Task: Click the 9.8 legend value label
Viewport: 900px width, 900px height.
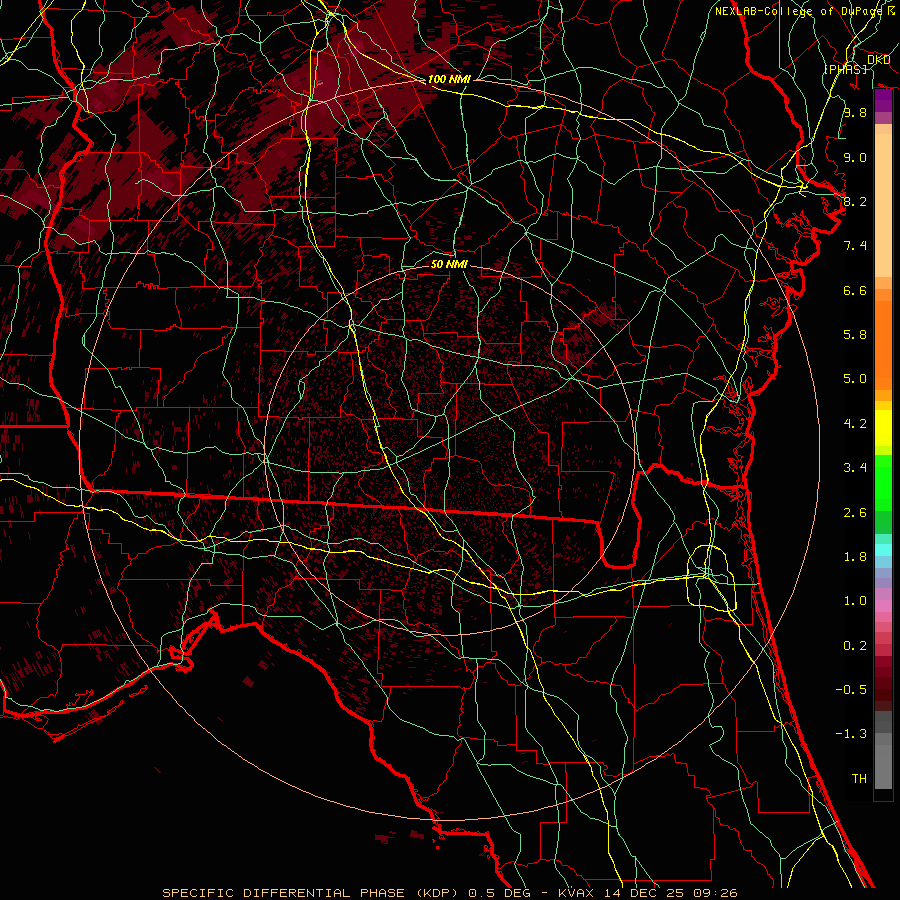Action: tap(854, 113)
